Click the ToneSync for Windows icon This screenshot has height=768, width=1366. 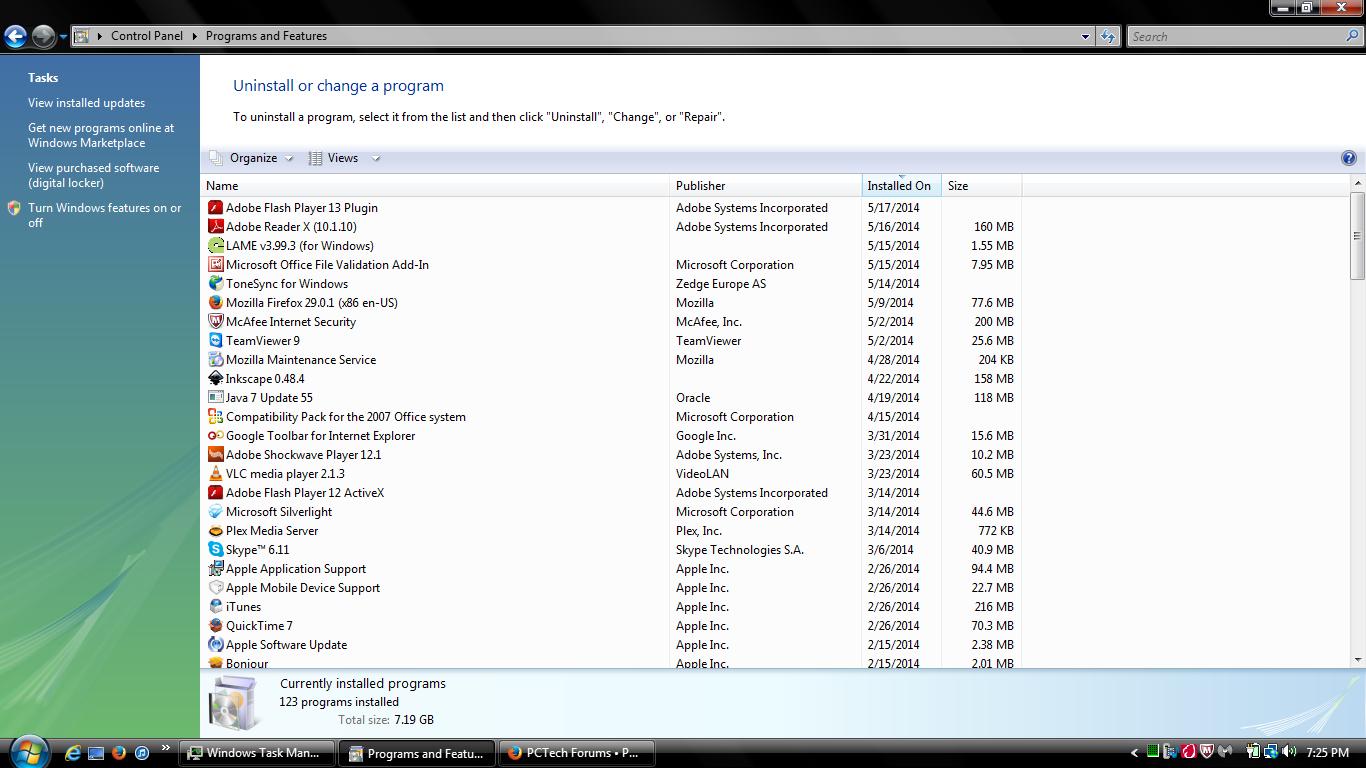click(215, 284)
